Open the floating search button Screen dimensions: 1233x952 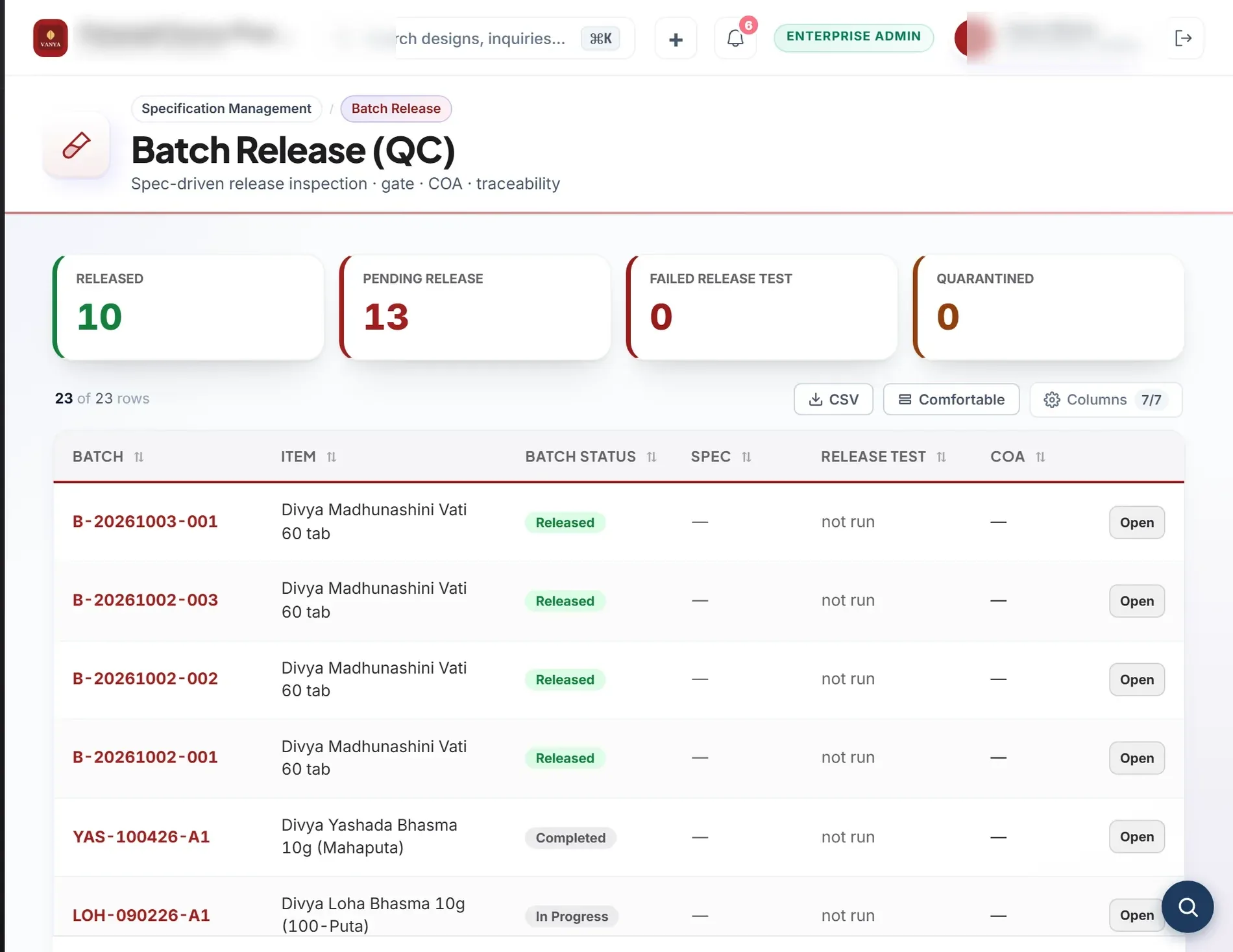coord(1188,907)
